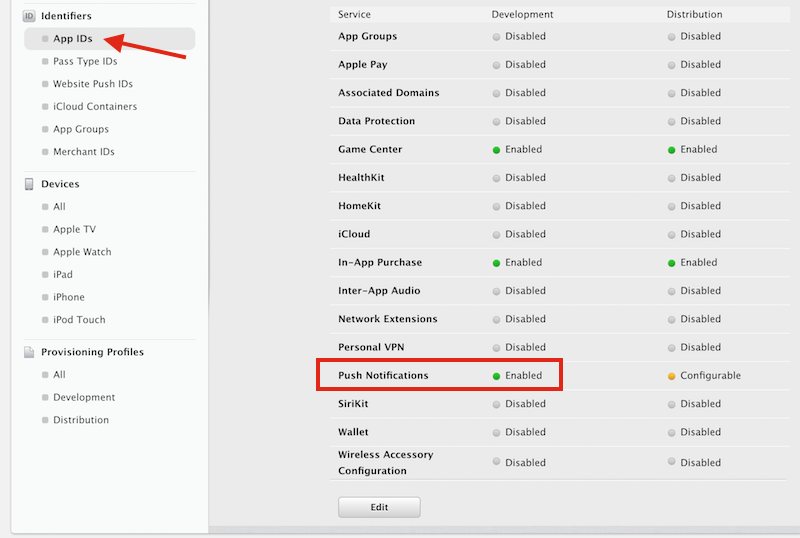
Task: Show iPhone devices list
Action: (69, 297)
